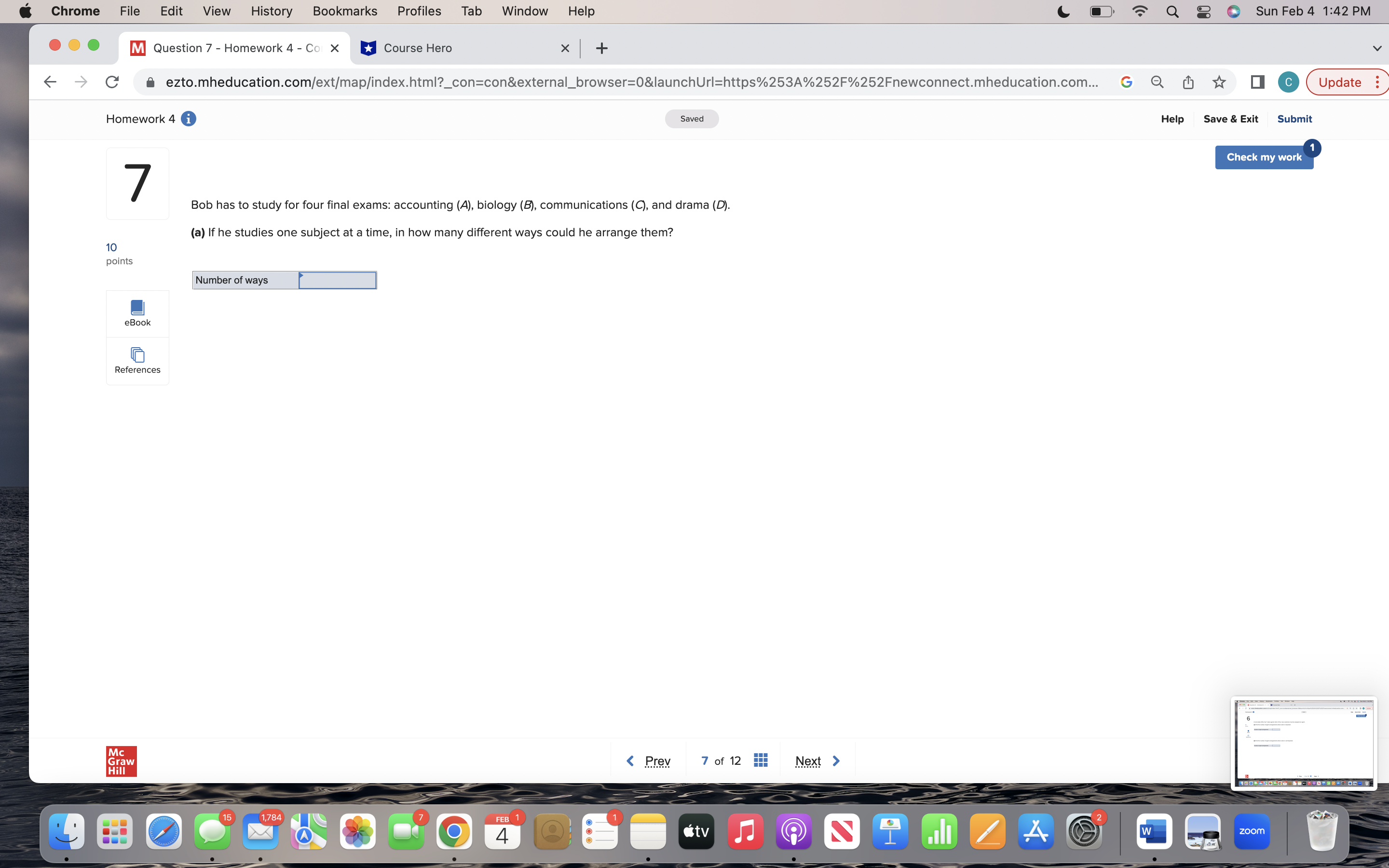The width and height of the screenshot is (1389, 868).
Task: Open Launchpad from the Dock
Action: pos(115,831)
